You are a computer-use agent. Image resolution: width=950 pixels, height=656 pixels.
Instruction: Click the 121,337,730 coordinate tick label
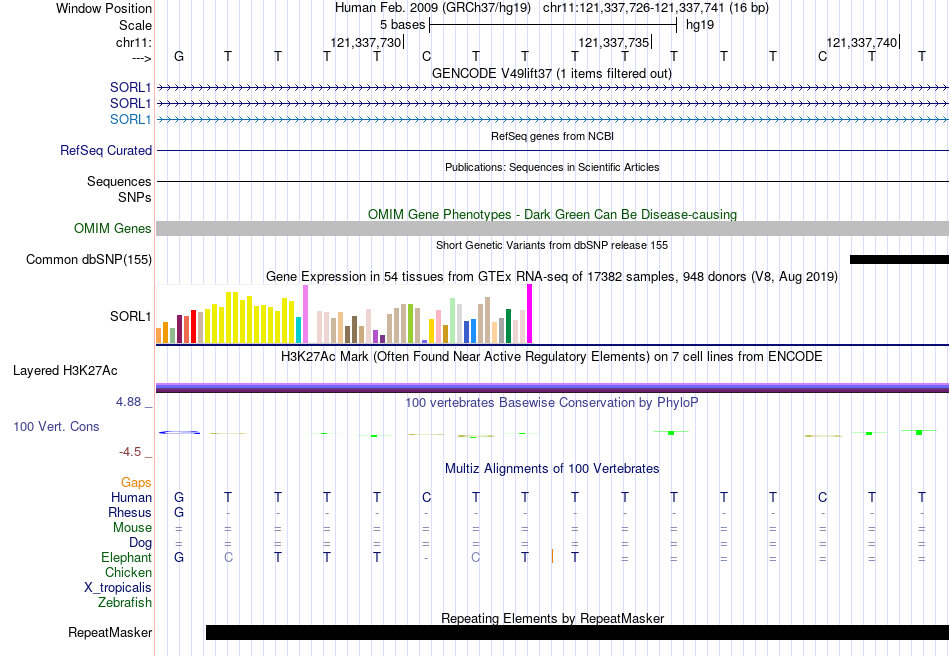click(366, 42)
